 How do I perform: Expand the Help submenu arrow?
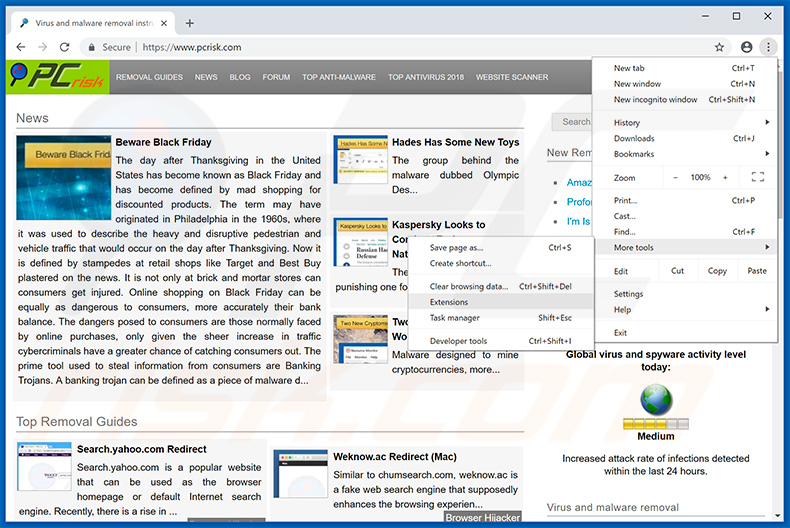(767, 309)
